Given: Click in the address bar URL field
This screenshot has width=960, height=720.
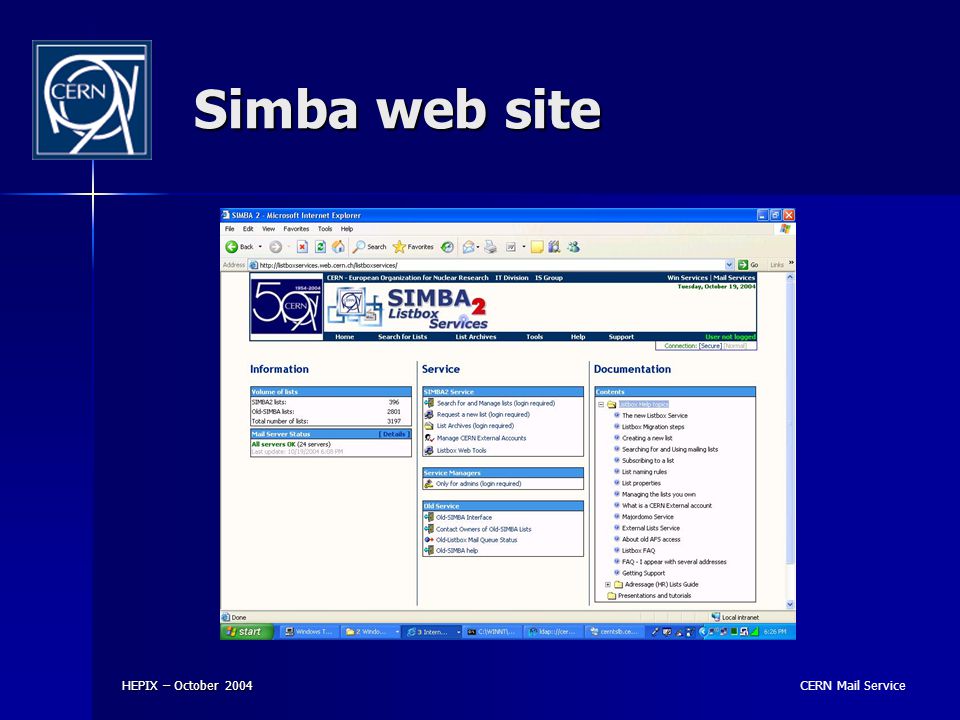Looking at the screenshot, I should tap(491, 265).
